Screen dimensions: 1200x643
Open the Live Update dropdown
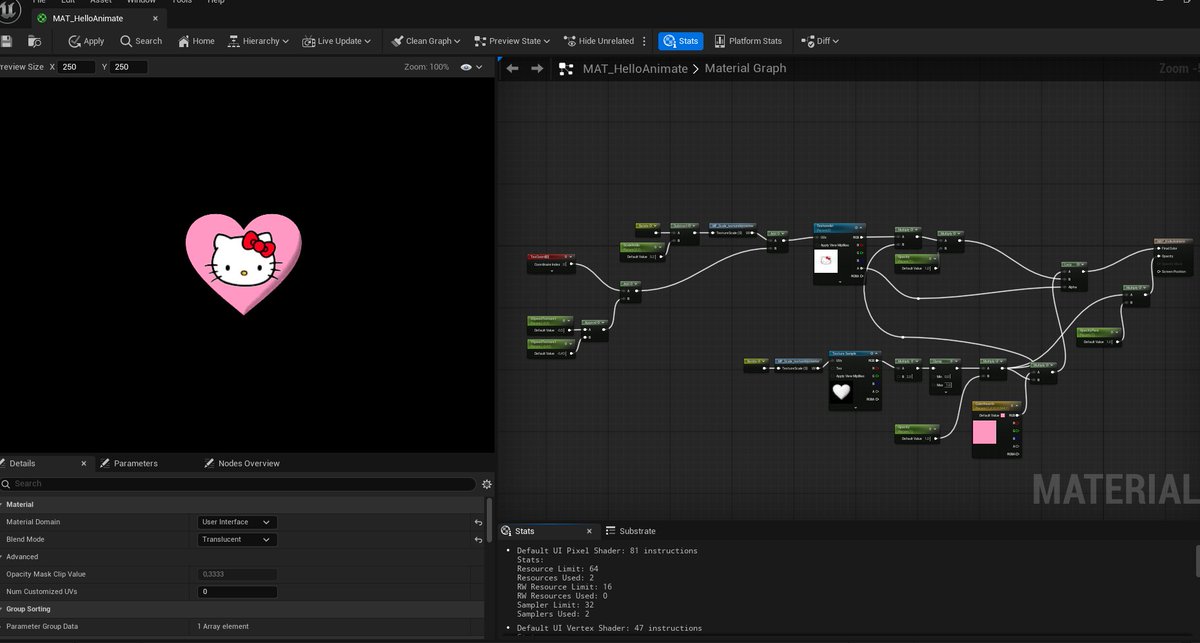(x=336, y=41)
